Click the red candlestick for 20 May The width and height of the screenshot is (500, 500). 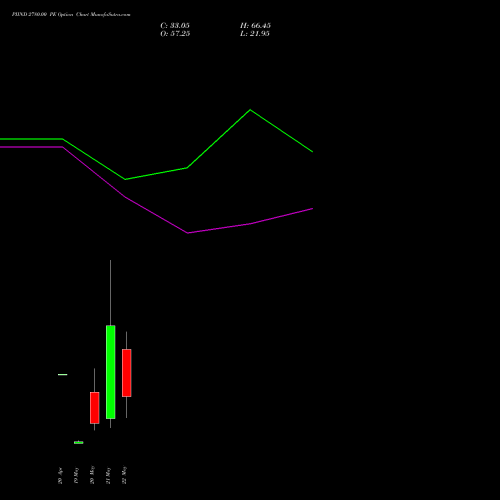pyautogui.click(x=95, y=408)
